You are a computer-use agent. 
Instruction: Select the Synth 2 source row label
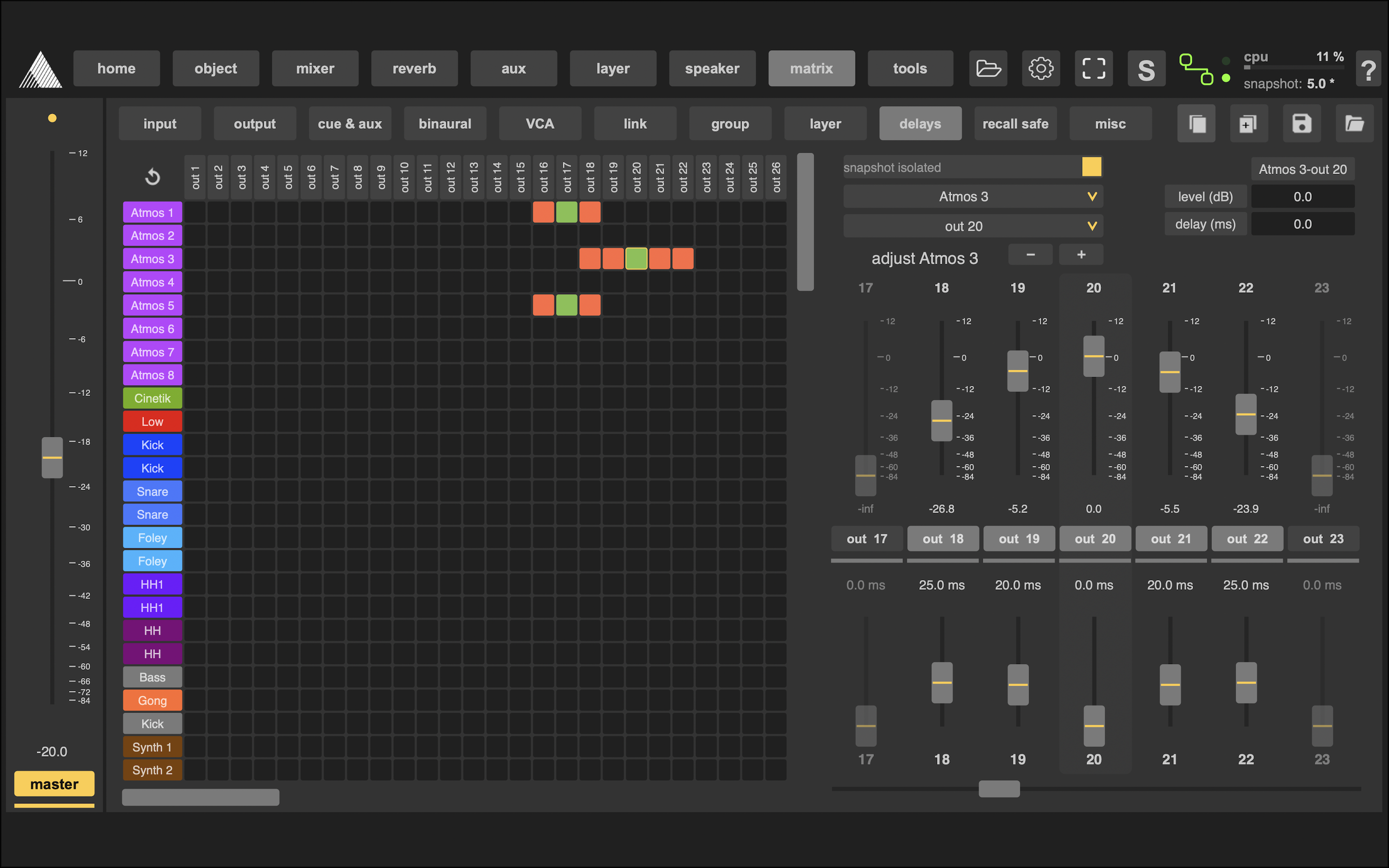153,771
